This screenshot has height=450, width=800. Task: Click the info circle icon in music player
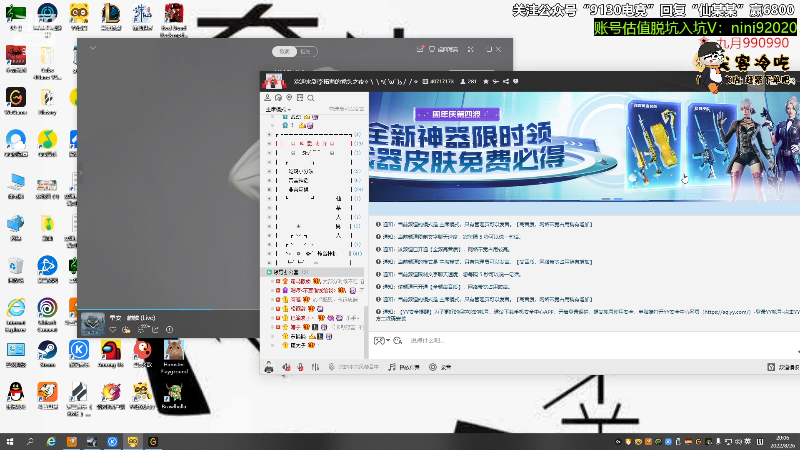click(169, 330)
